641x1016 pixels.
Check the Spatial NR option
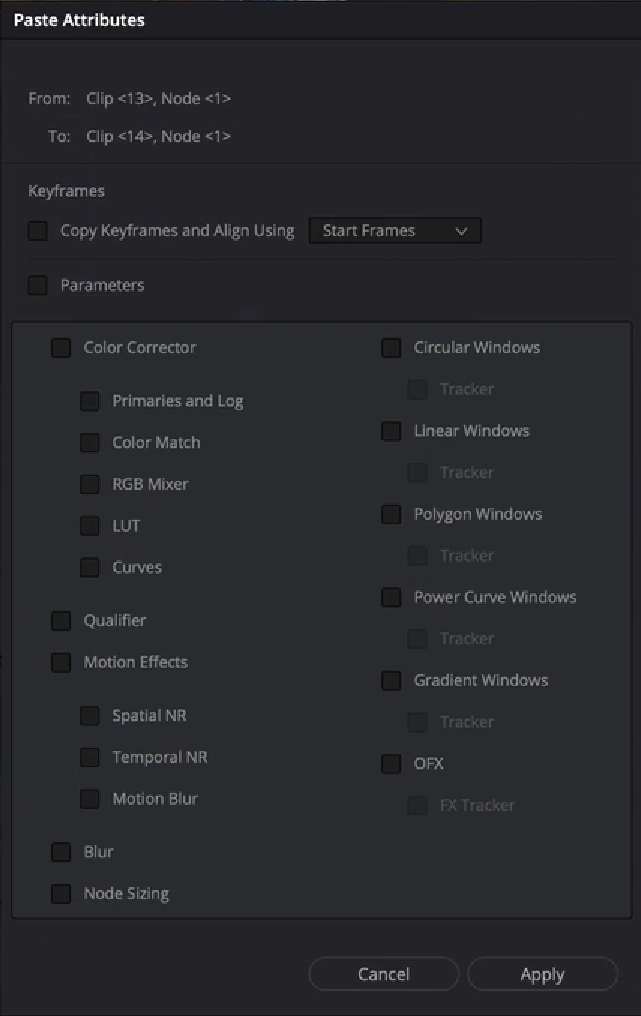point(90,716)
